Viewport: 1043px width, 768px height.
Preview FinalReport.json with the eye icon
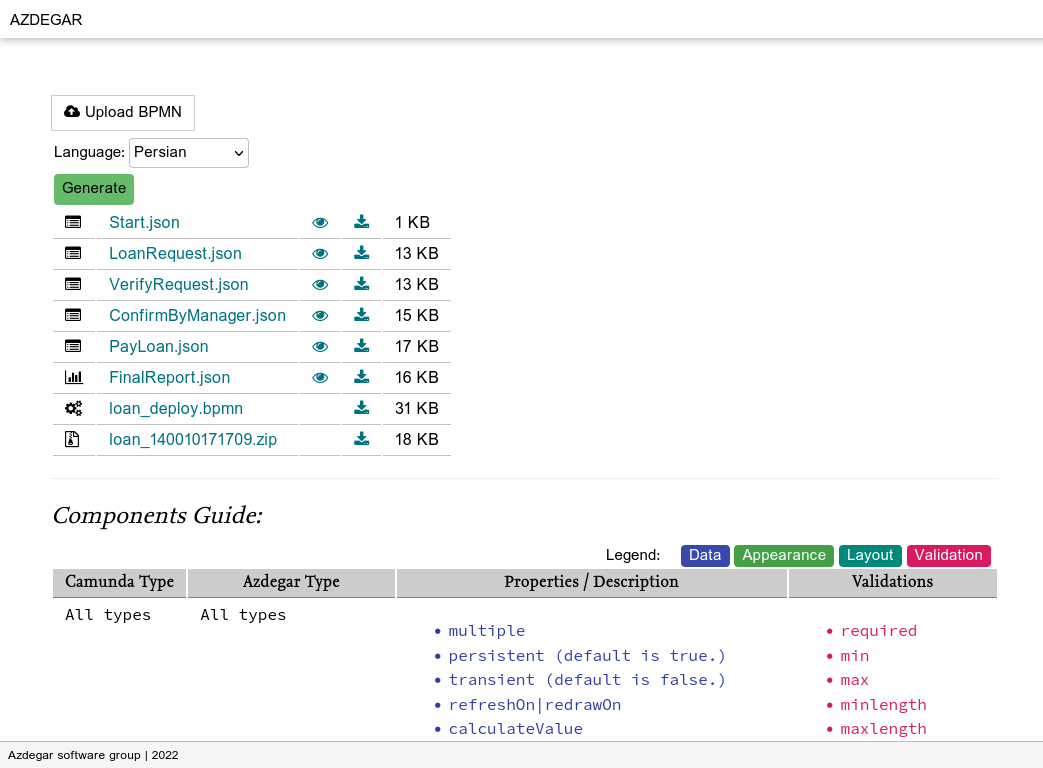coord(320,378)
